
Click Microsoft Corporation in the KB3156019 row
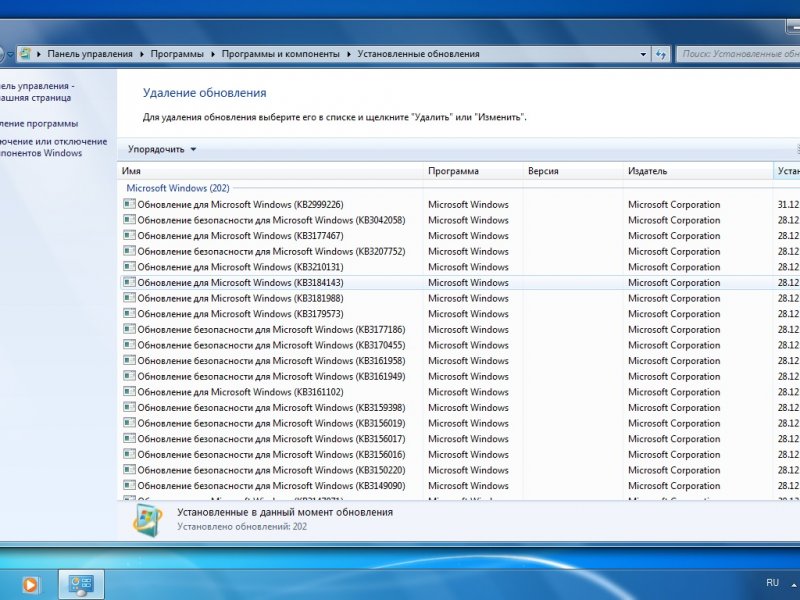674,423
